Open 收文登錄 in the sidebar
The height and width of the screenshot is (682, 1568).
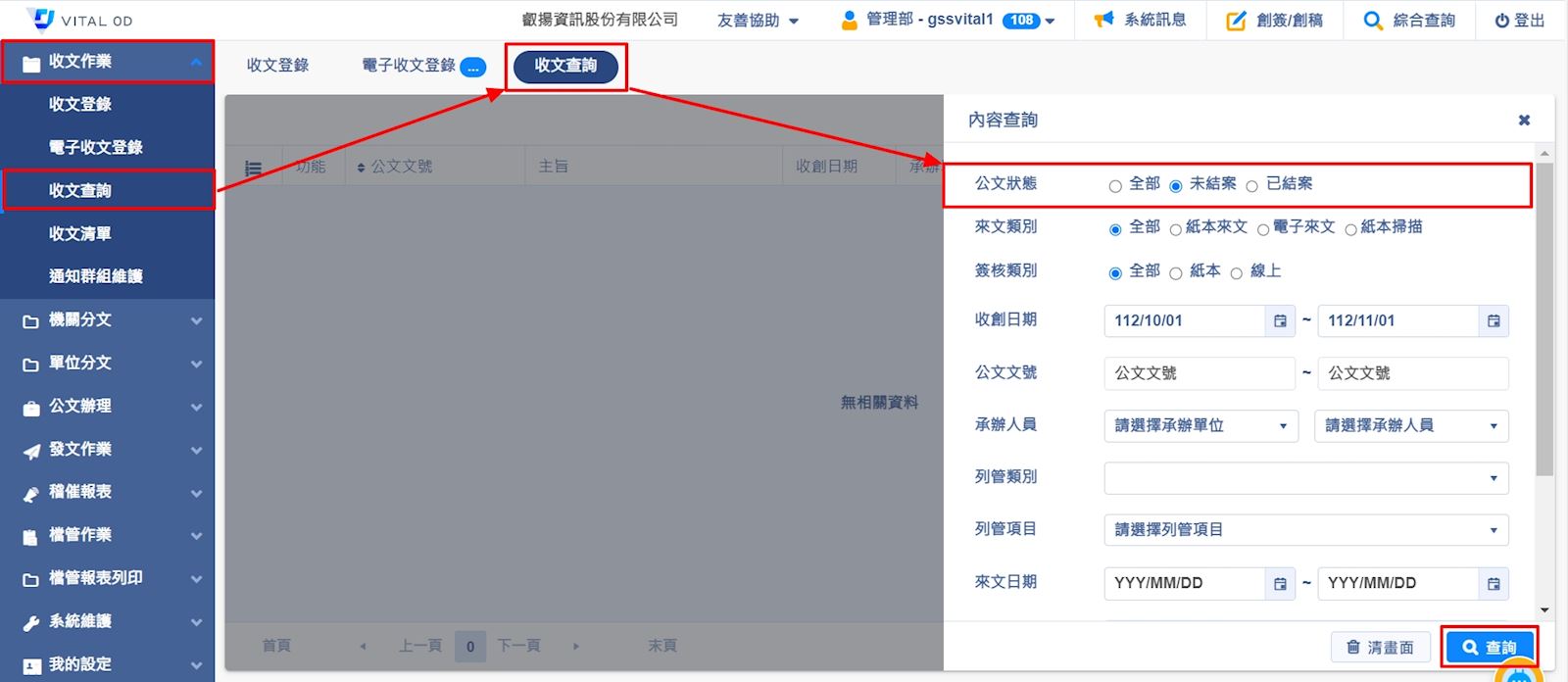coord(80,104)
